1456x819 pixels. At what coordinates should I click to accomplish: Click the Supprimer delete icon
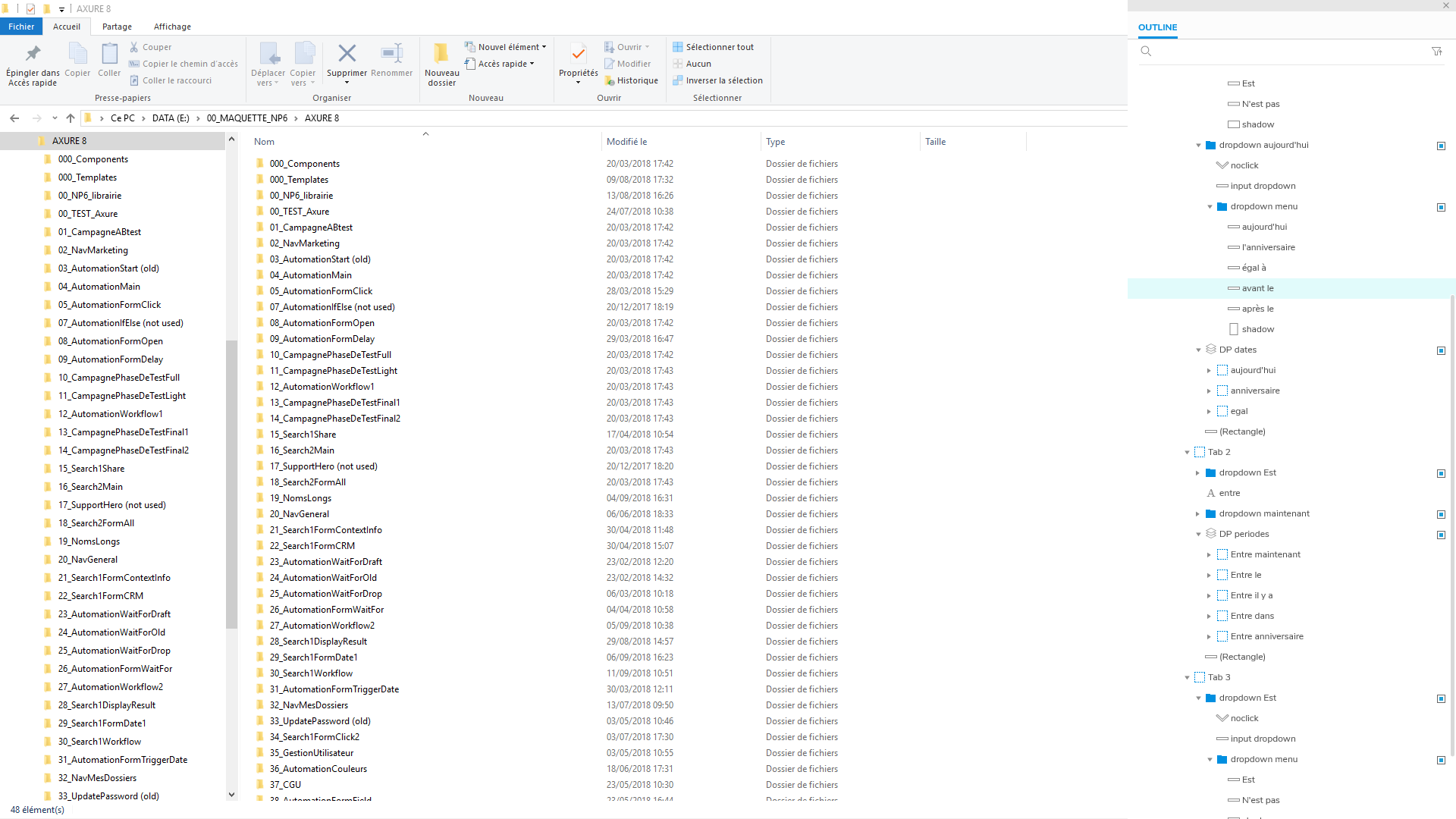coord(347,55)
